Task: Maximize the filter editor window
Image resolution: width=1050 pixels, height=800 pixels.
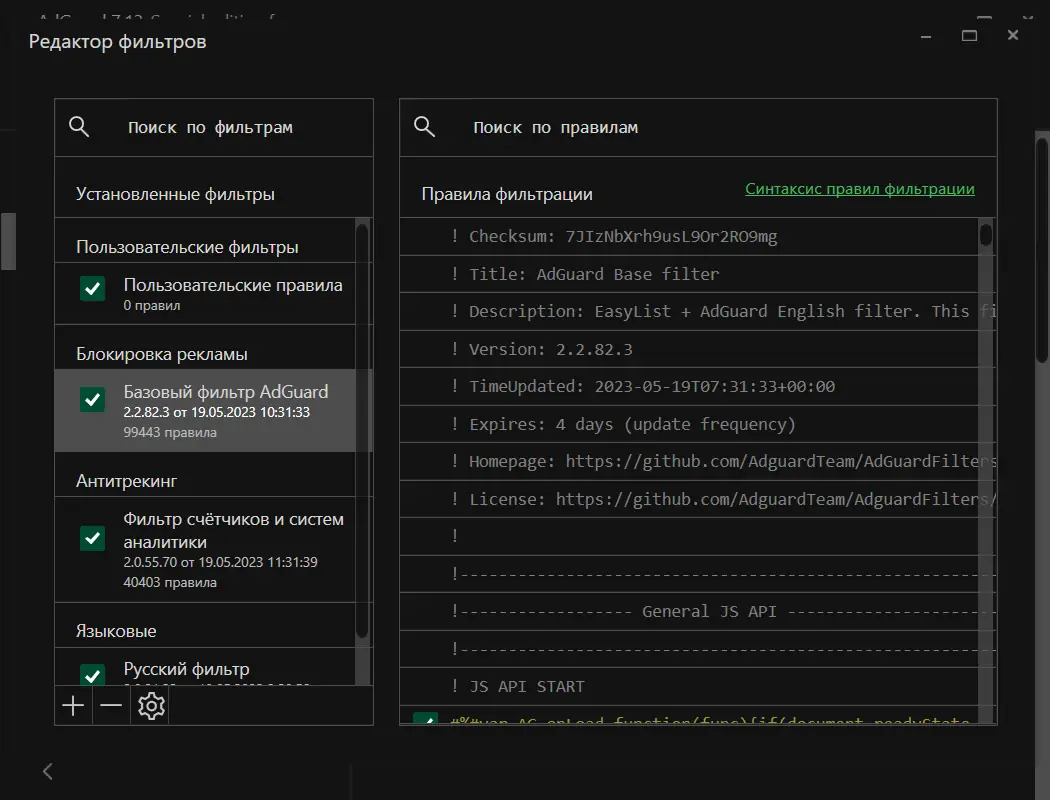Action: (x=969, y=35)
